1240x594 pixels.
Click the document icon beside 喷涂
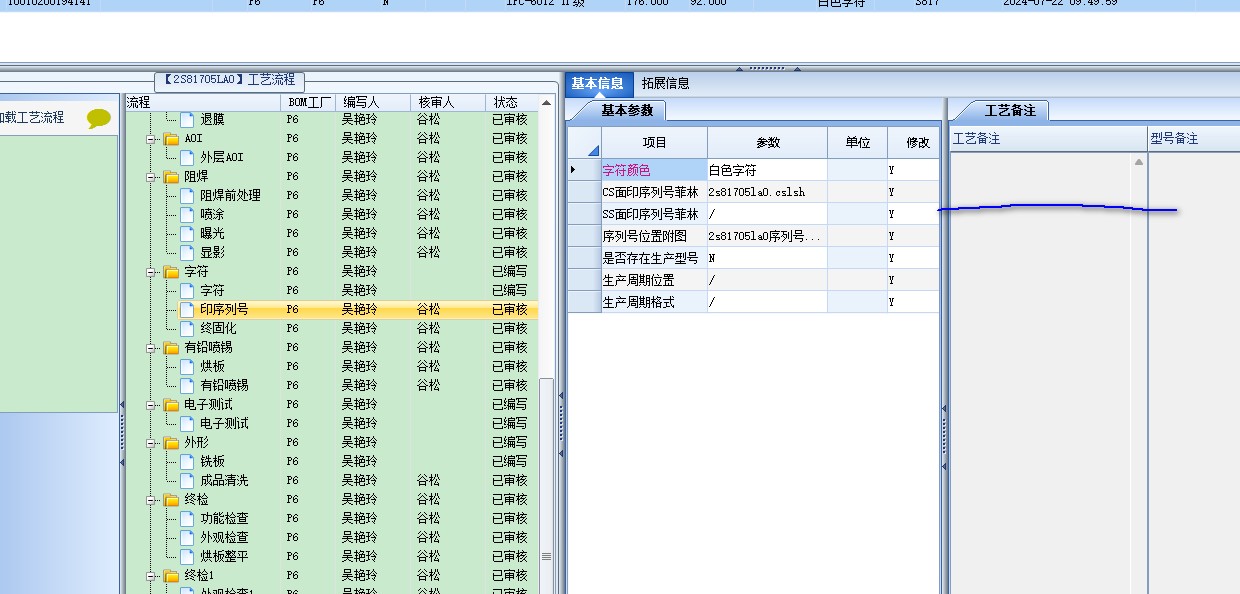click(187, 215)
